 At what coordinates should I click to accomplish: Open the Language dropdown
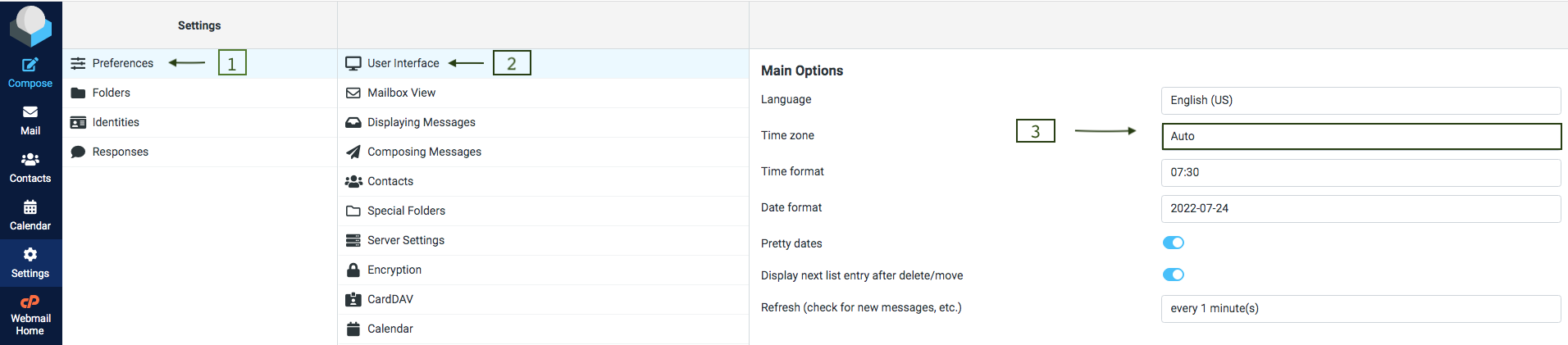pyautogui.click(x=1361, y=100)
